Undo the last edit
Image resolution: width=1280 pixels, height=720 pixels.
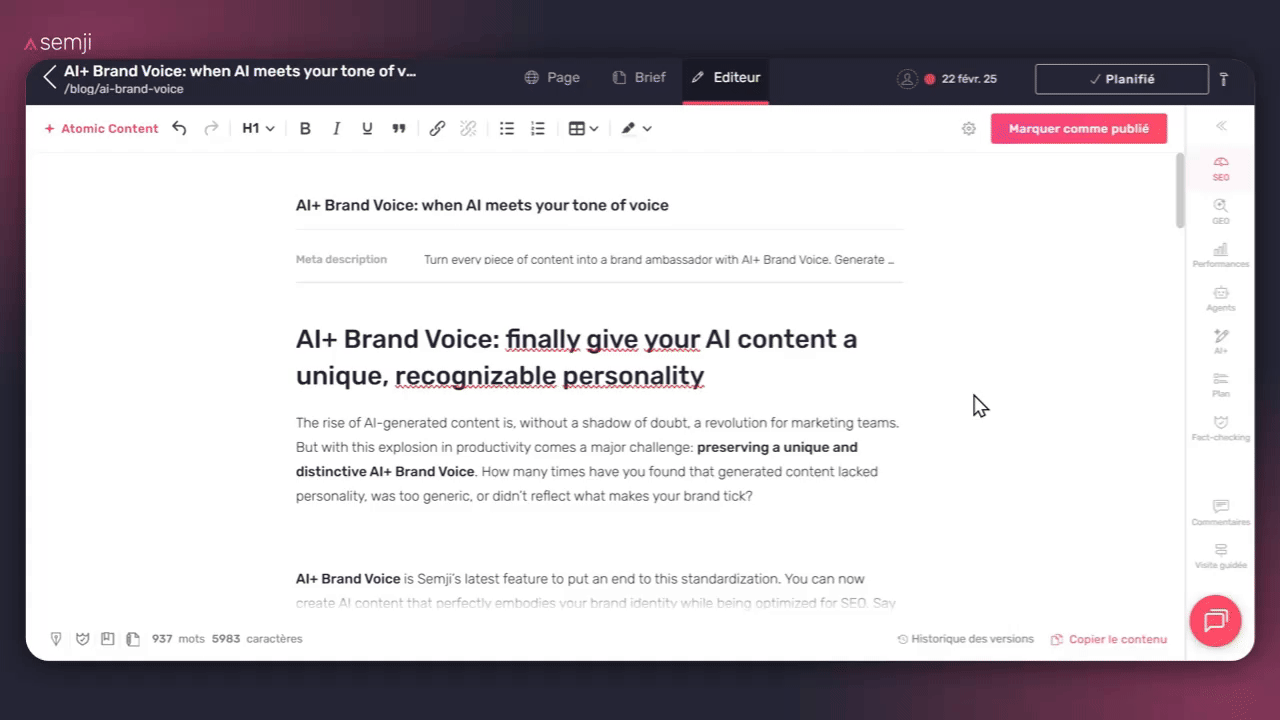[x=179, y=129]
